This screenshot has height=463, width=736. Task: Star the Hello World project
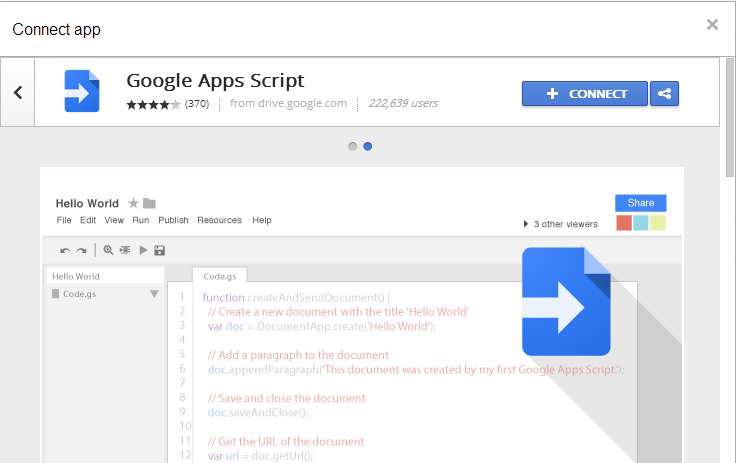(133, 203)
